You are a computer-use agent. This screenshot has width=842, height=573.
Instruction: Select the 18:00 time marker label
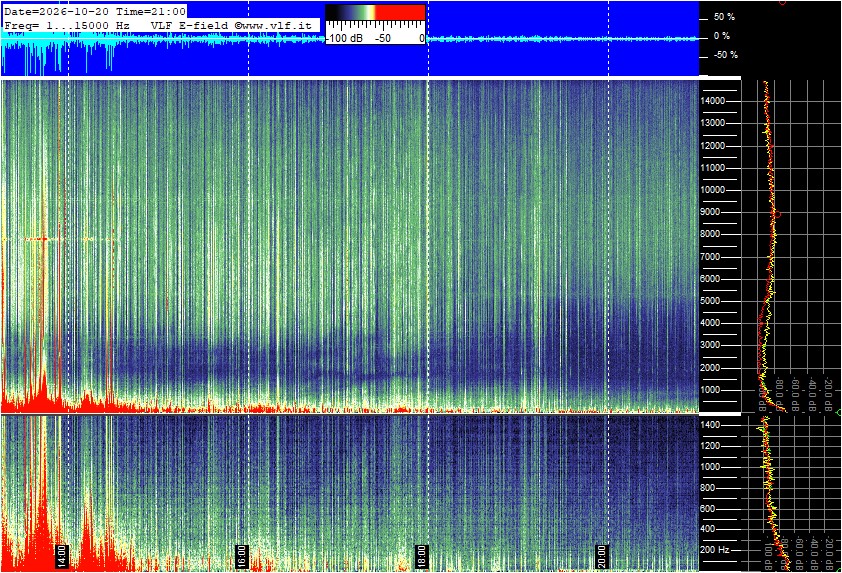coord(422,556)
